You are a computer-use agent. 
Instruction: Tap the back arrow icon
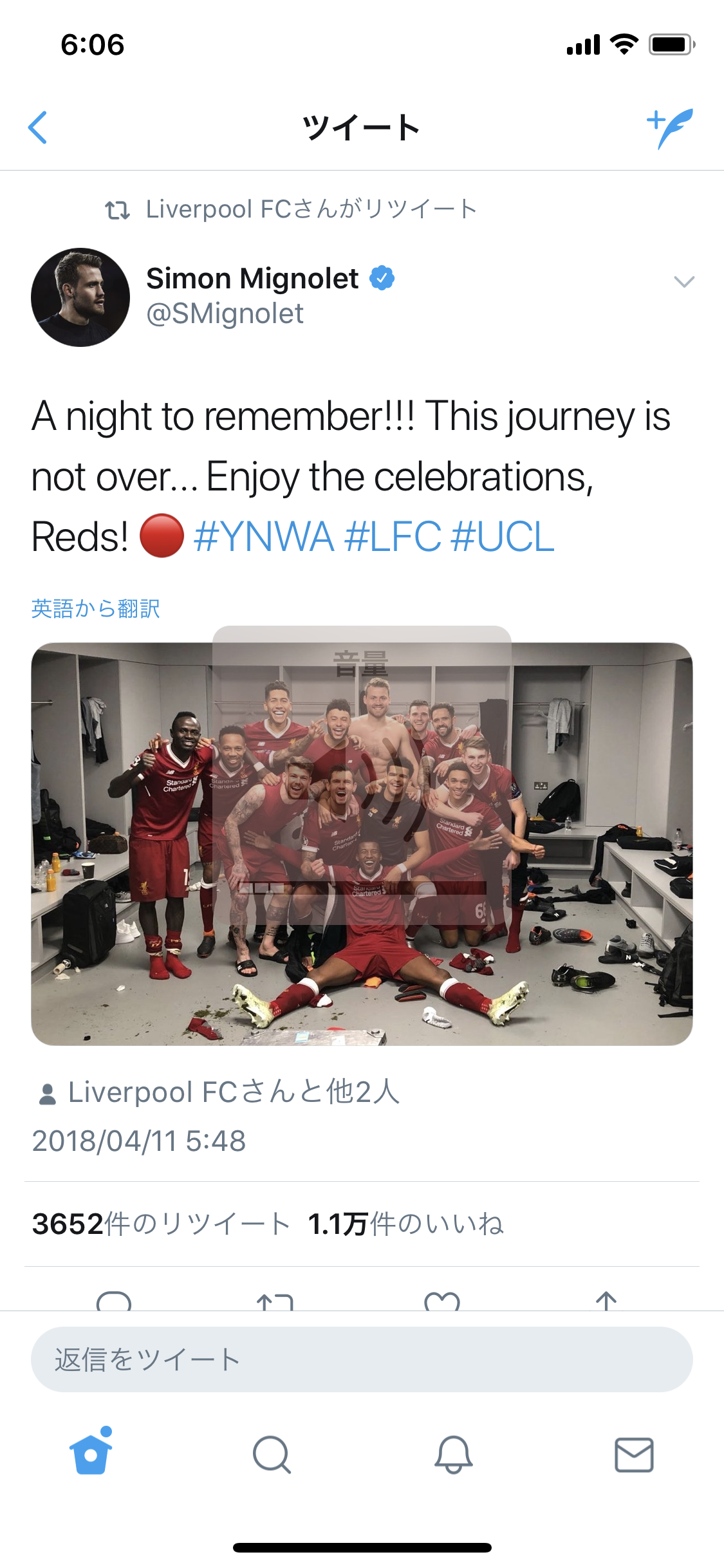click(39, 127)
